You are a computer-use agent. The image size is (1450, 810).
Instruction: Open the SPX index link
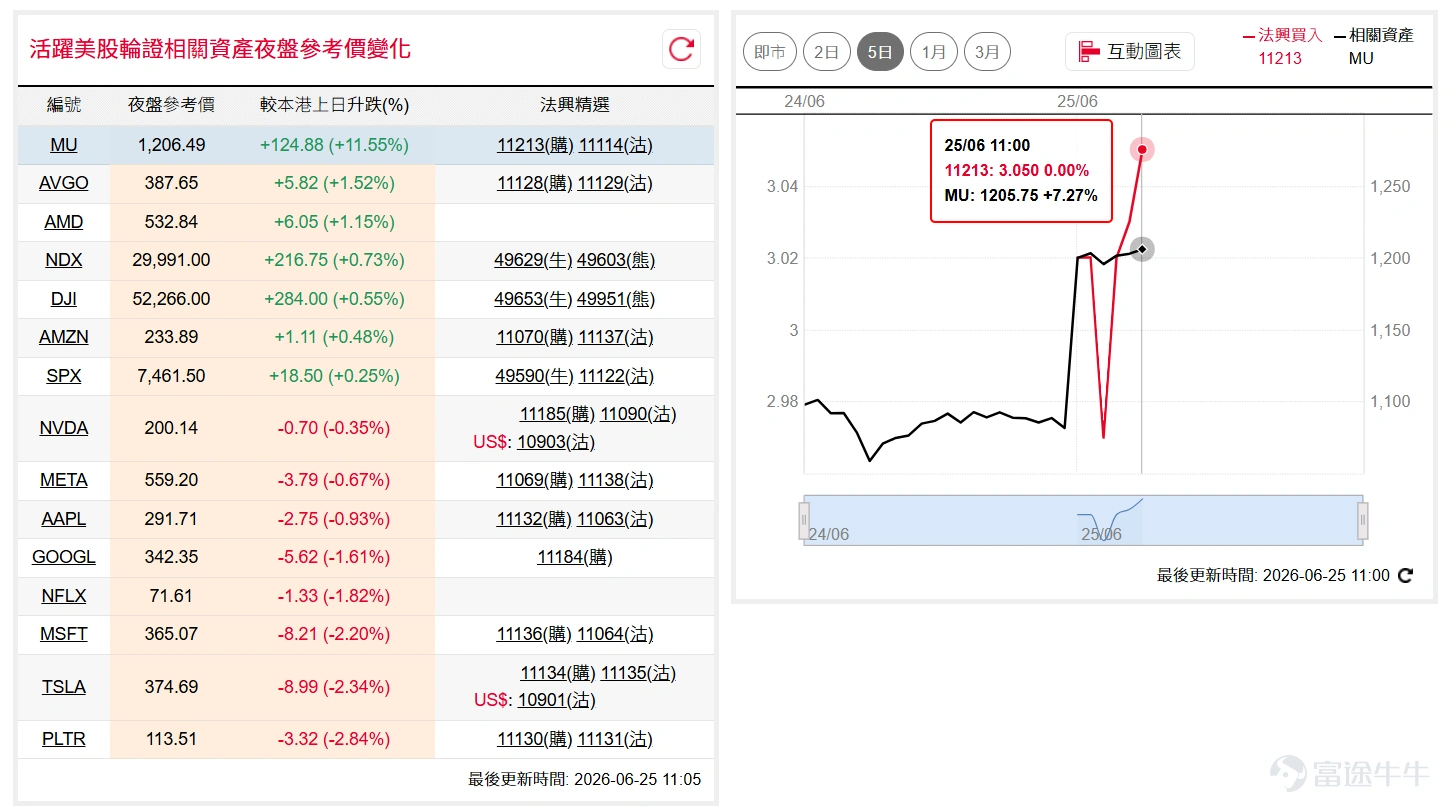coord(64,376)
